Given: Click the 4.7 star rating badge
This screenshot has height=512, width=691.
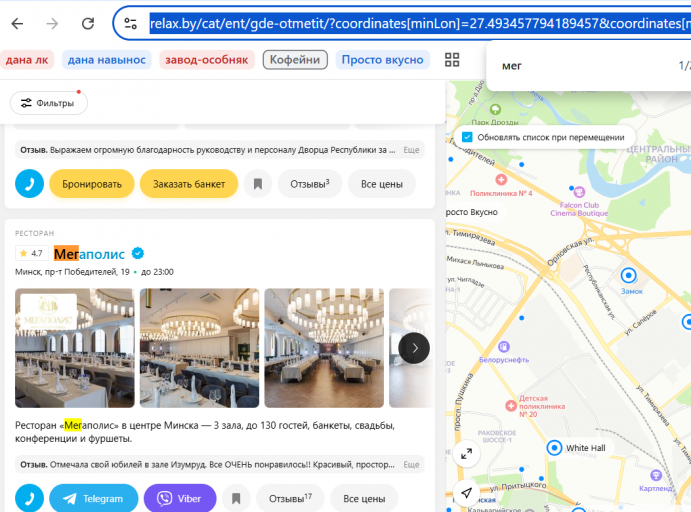Looking at the screenshot, I should click(31, 253).
